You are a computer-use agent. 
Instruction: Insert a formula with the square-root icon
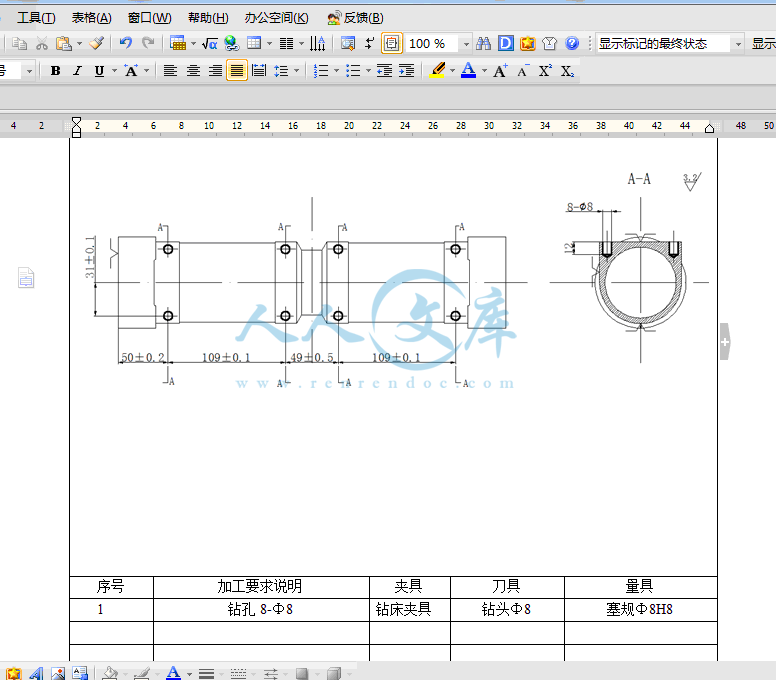click(210, 44)
